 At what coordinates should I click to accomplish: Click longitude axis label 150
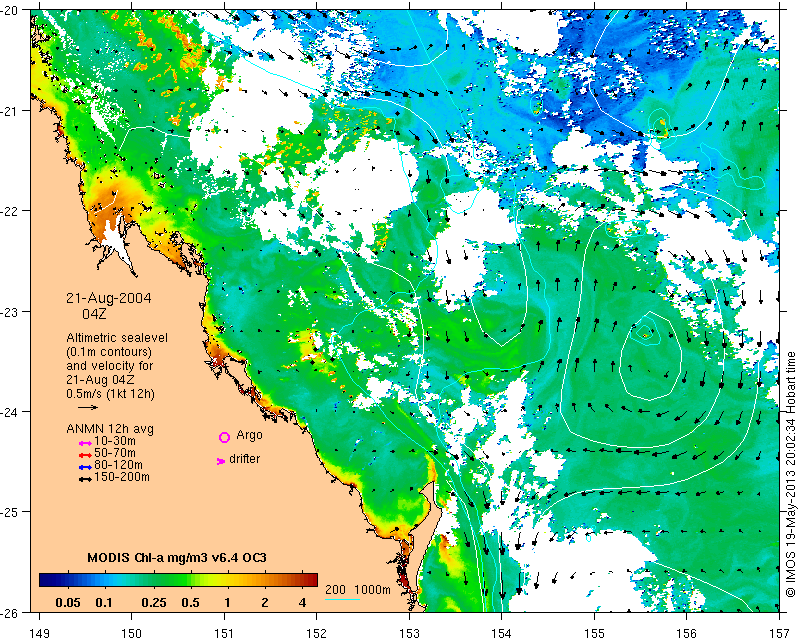coord(132,633)
